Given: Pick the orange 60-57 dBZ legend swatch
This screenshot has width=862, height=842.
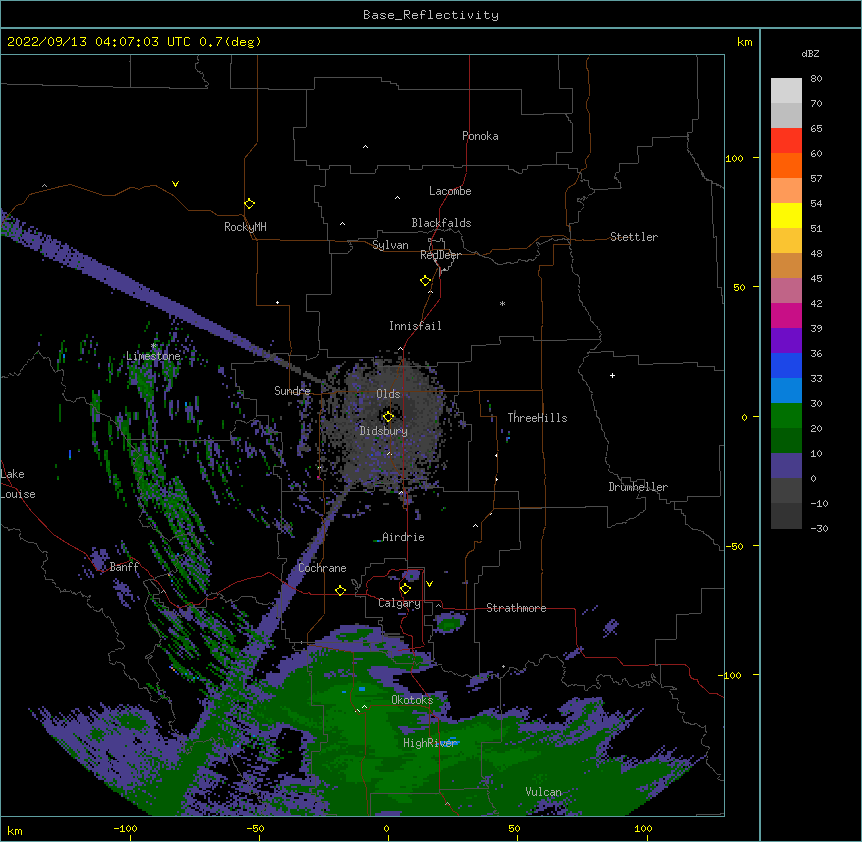Looking at the screenshot, I should 786,166.
